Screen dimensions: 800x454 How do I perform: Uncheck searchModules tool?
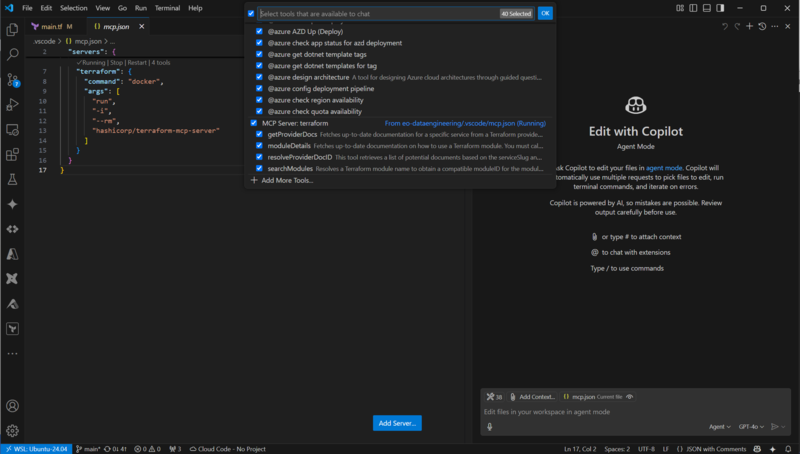tap(259, 168)
